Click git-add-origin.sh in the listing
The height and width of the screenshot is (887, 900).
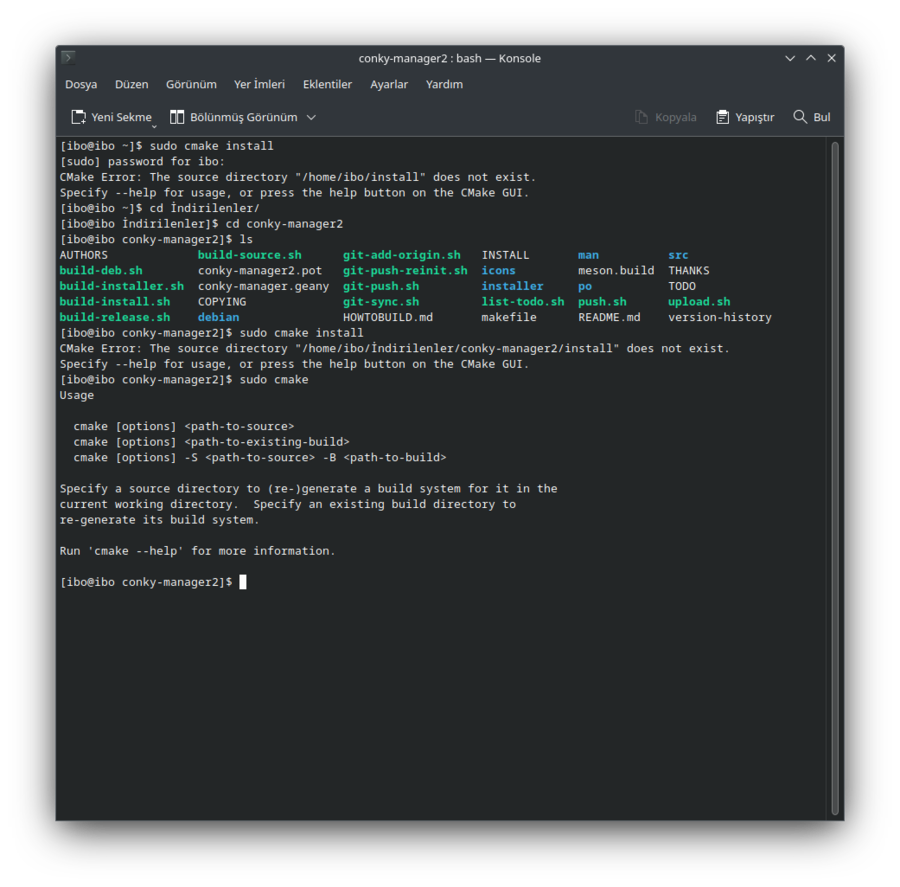tap(402, 255)
